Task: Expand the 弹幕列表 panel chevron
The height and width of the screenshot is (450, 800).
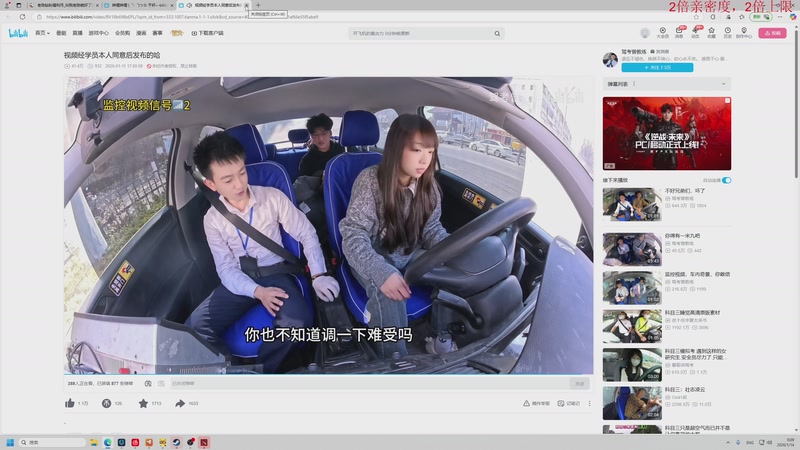Action: tap(723, 84)
